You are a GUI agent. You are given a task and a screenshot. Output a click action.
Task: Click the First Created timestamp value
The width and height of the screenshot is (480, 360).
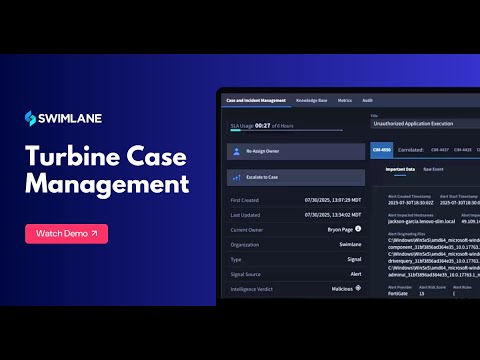(x=333, y=200)
